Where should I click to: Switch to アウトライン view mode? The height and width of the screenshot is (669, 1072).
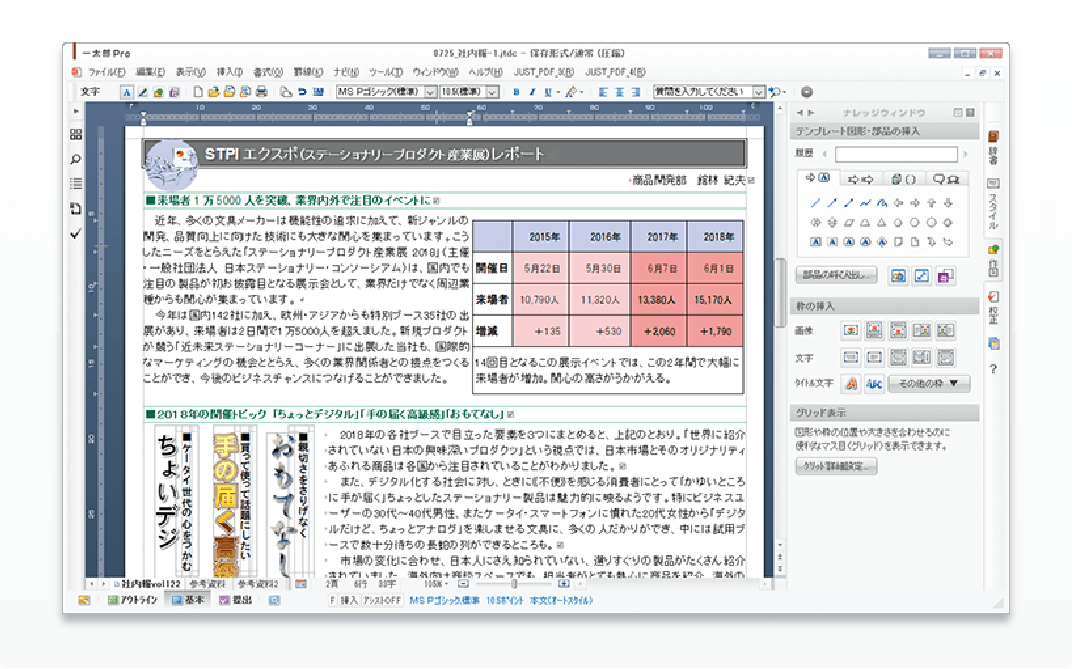(133, 600)
